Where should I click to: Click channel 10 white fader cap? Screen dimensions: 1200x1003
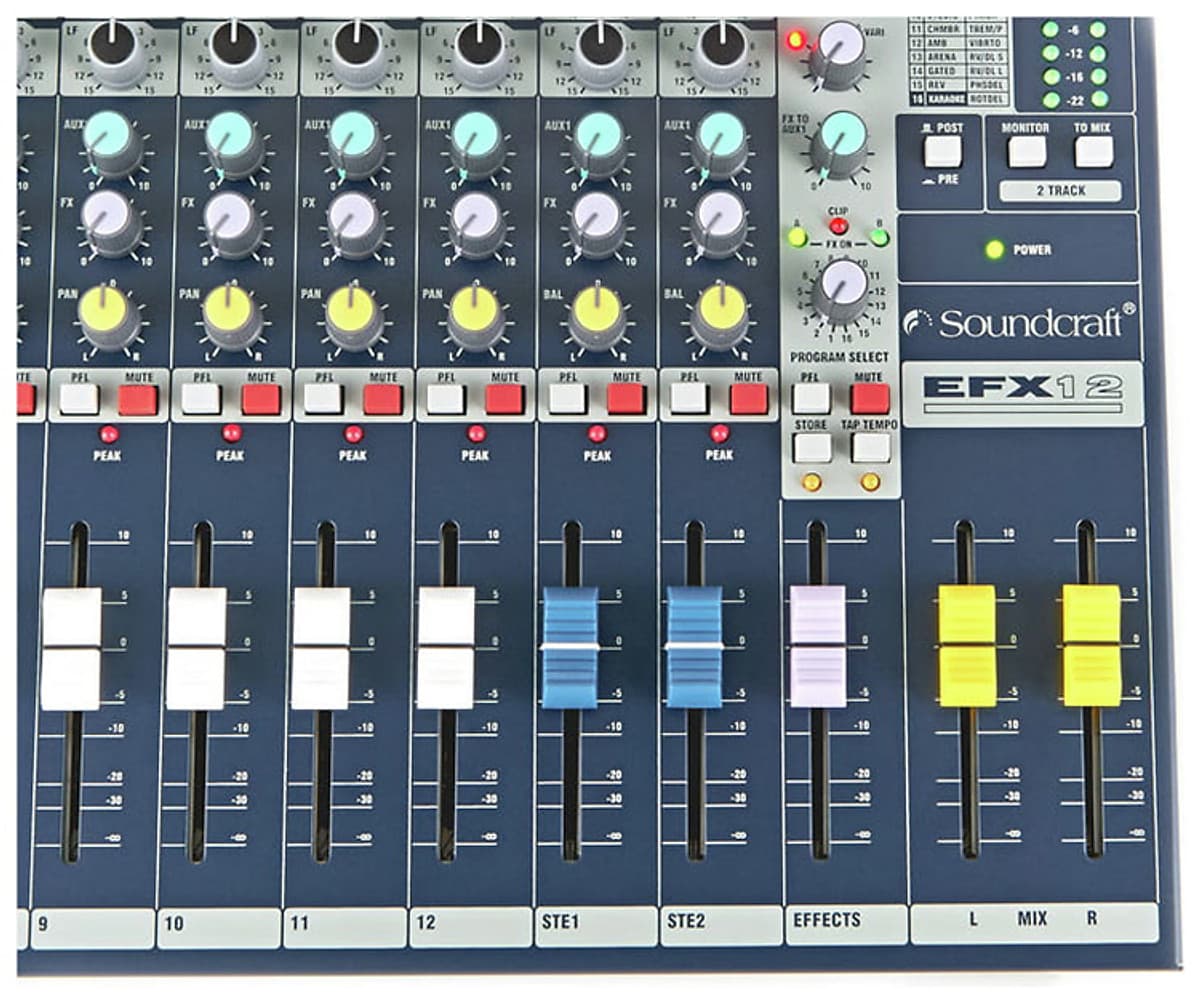pyautogui.click(x=196, y=649)
